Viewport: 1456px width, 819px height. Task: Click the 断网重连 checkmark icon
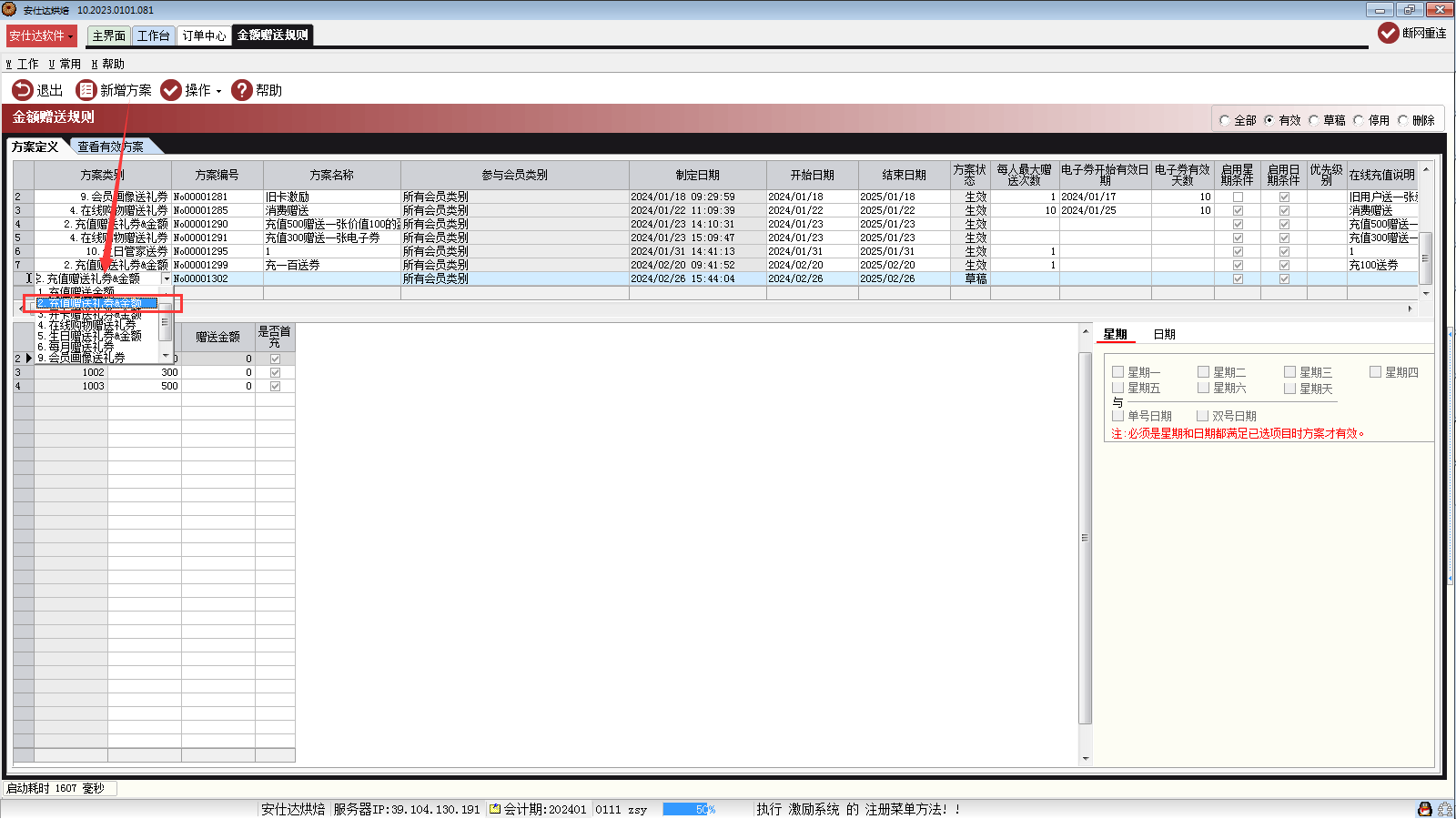click(1389, 33)
